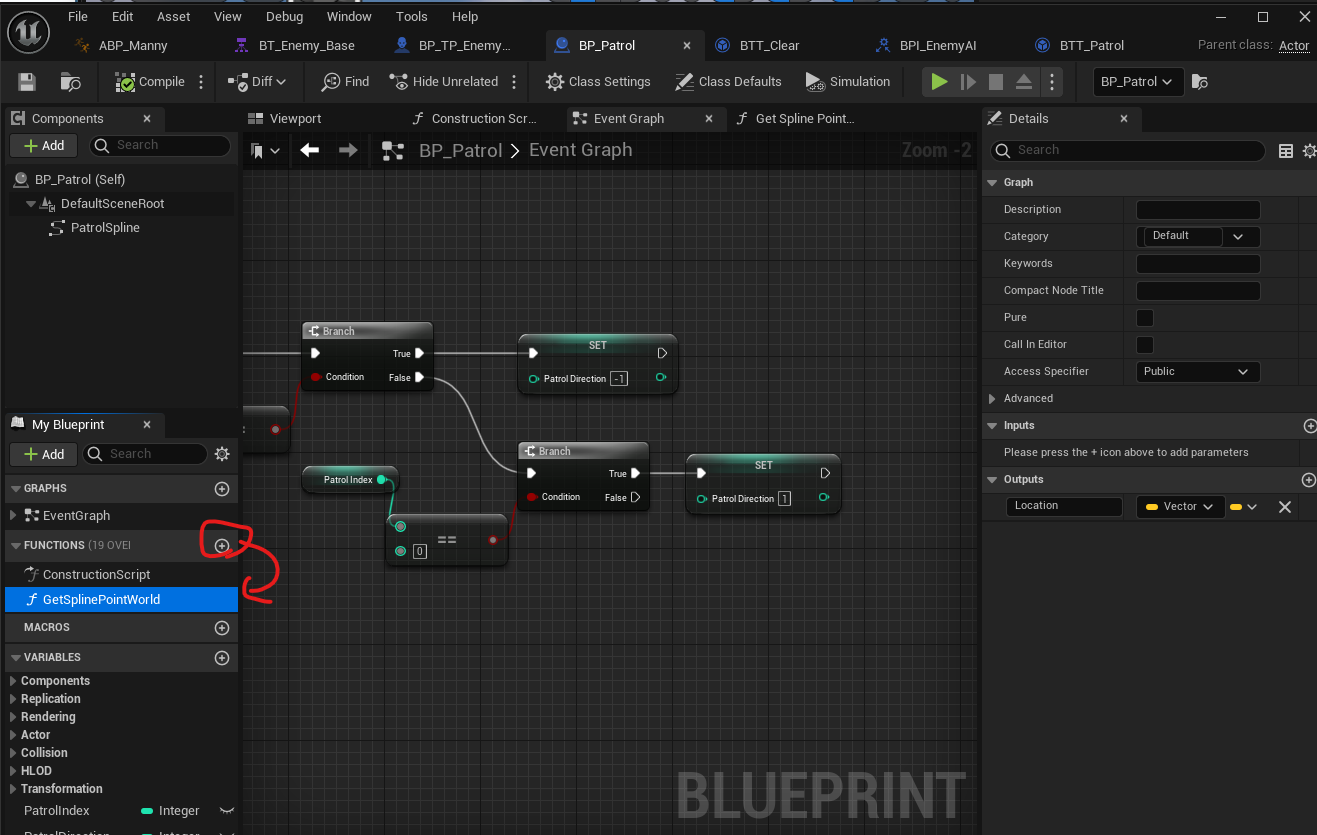Close the Event Graph tab
This screenshot has width=1317, height=835.
pyautogui.click(x=709, y=118)
